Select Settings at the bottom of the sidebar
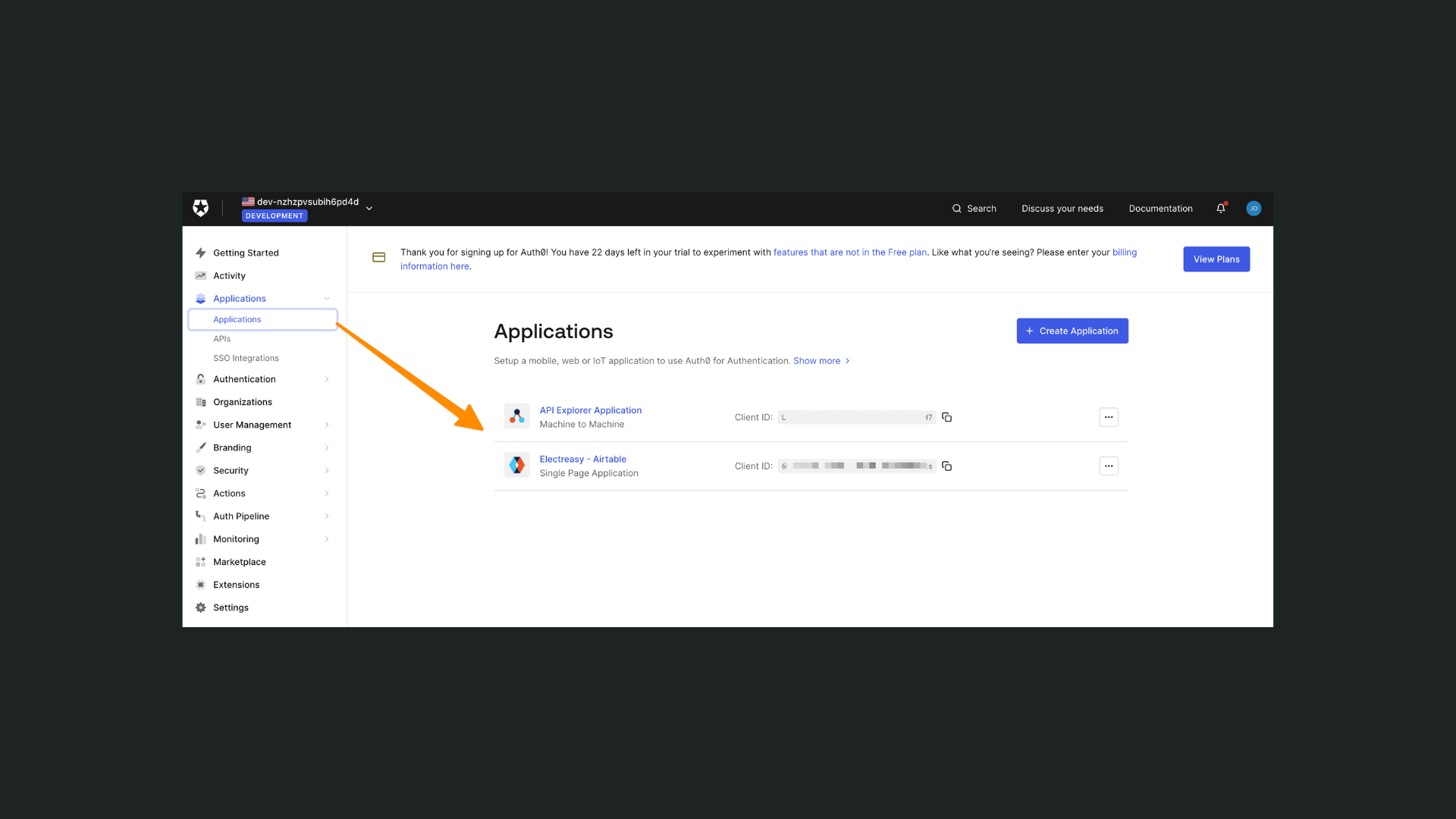Screen dimensions: 1456x819 231,607
